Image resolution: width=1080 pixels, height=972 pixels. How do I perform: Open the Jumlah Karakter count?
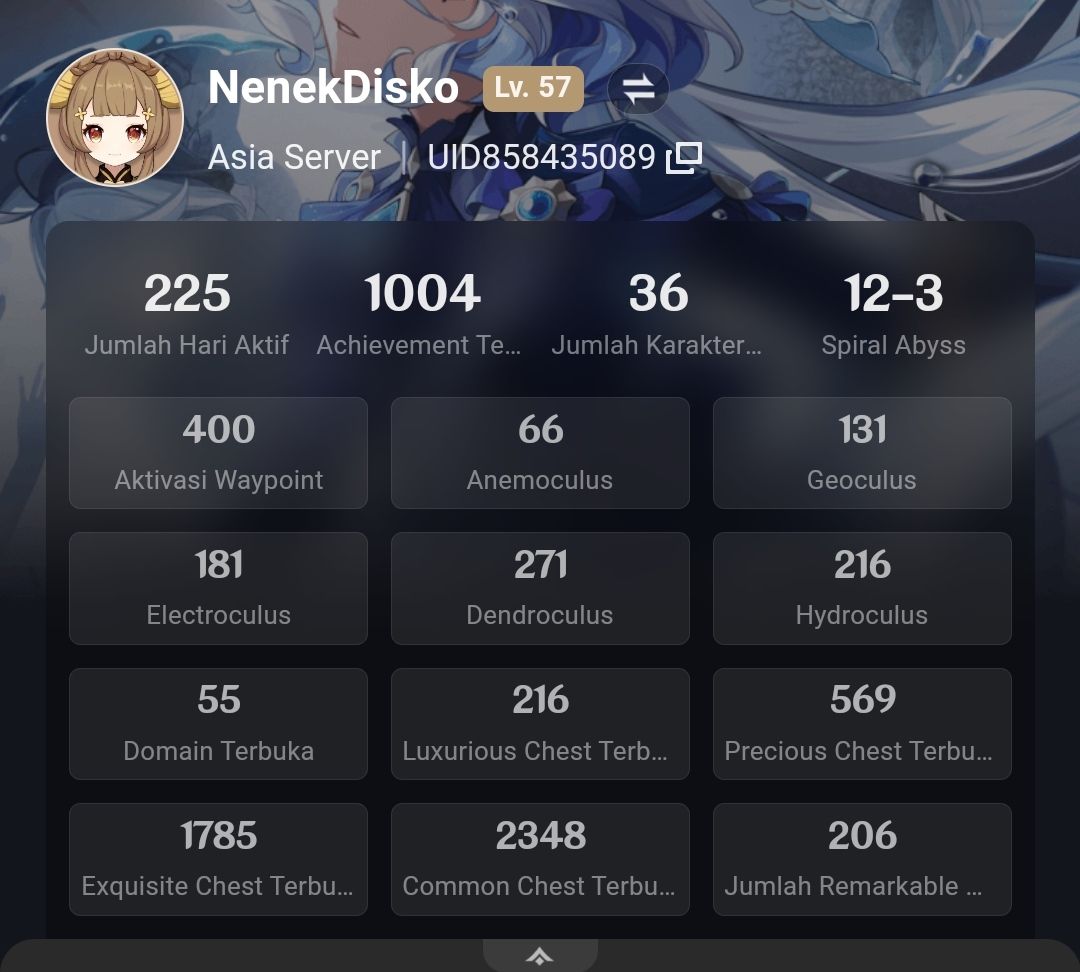coord(658,313)
